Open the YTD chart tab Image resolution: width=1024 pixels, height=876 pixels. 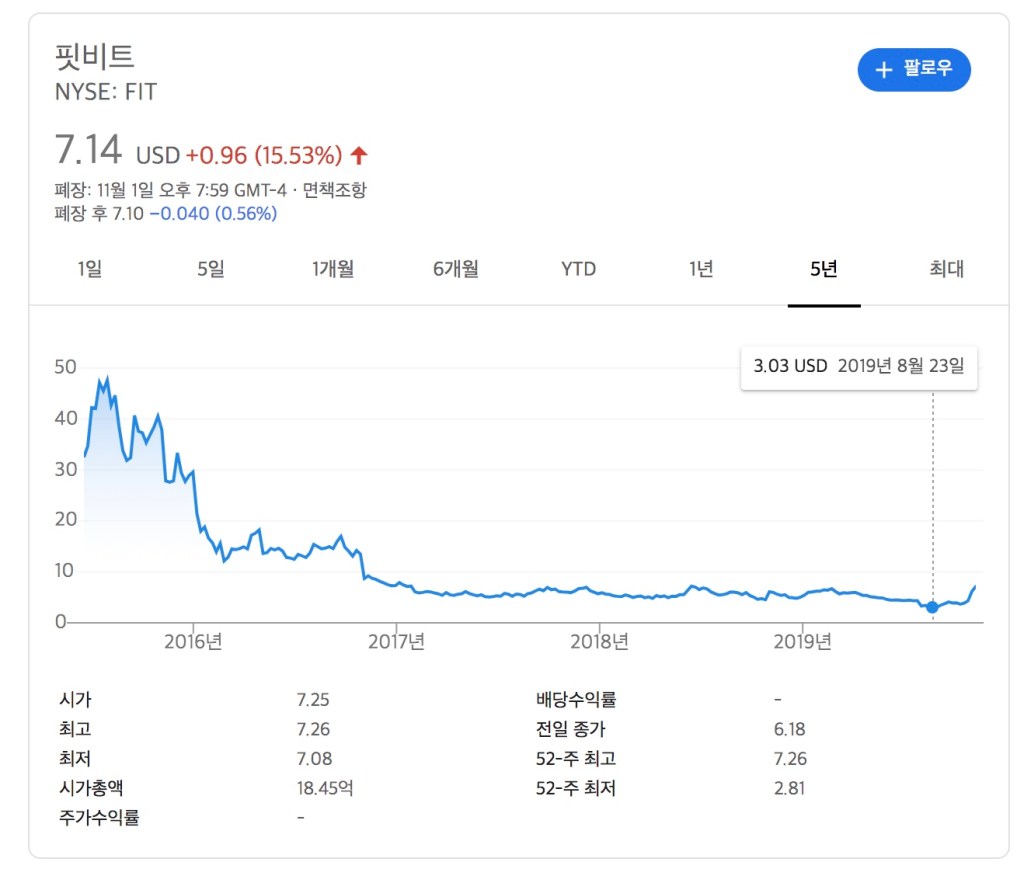click(x=578, y=268)
